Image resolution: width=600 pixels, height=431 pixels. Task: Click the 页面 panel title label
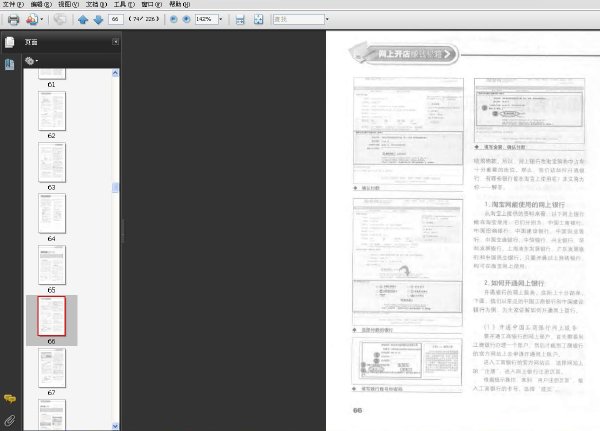pos(31,42)
